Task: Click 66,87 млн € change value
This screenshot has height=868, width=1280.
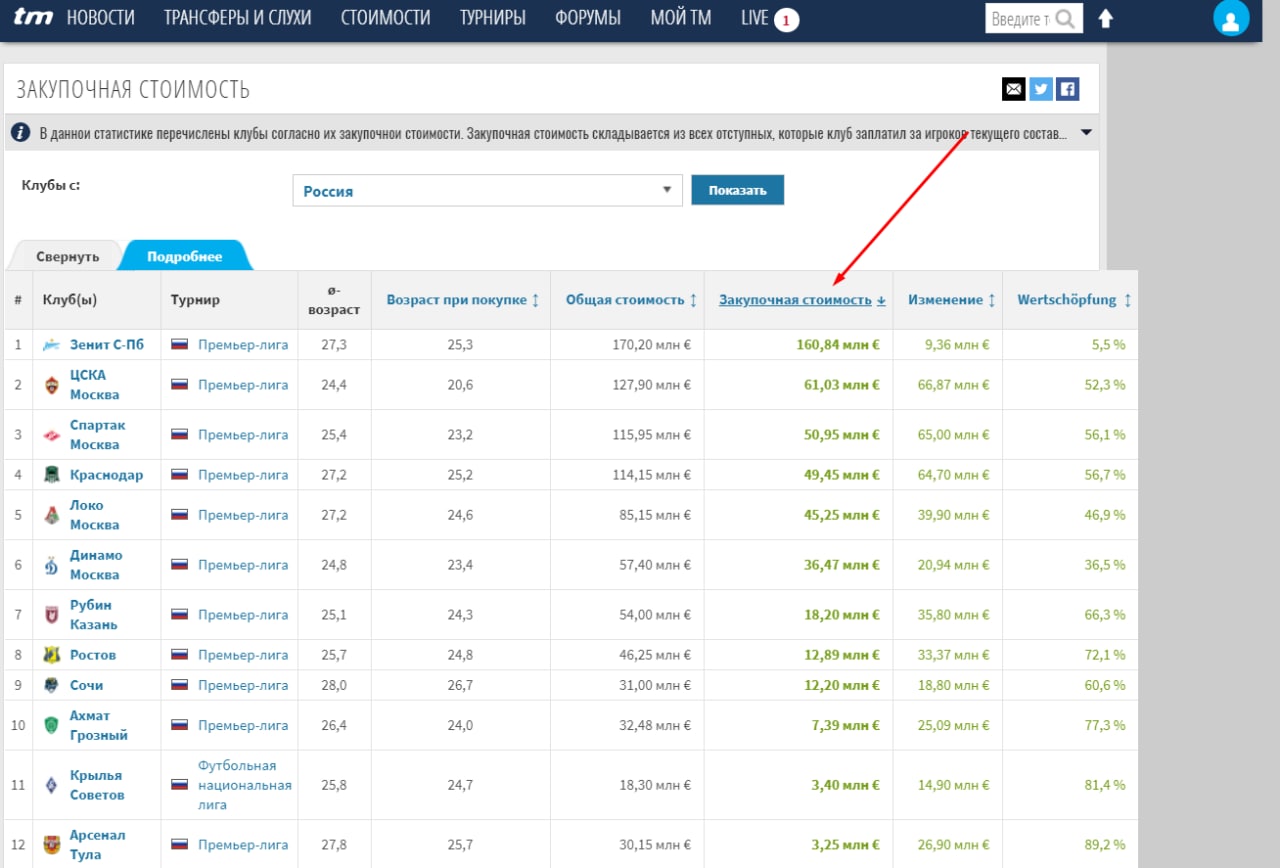Action: point(954,385)
